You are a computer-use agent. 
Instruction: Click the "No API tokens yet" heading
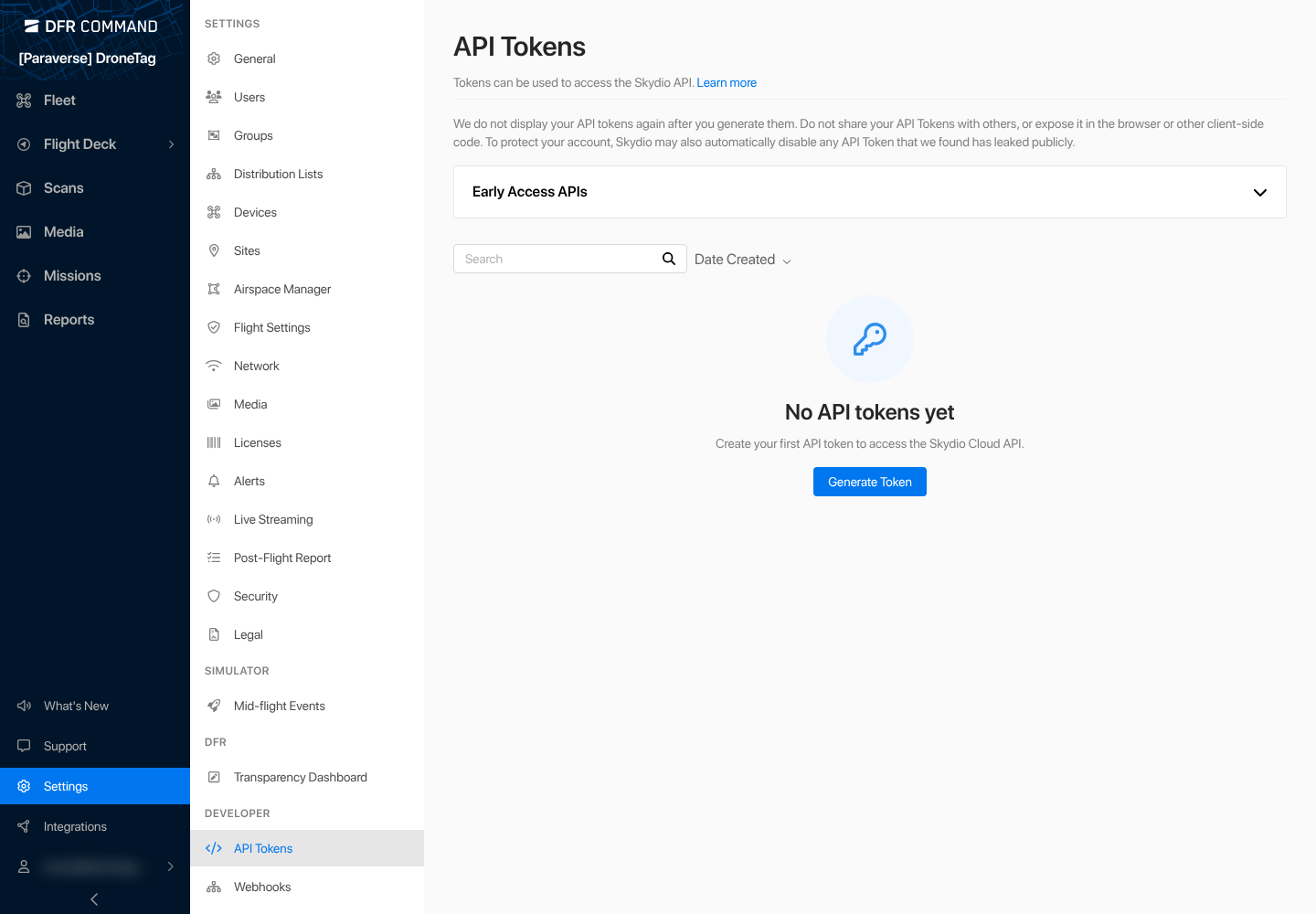pos(870,412)
